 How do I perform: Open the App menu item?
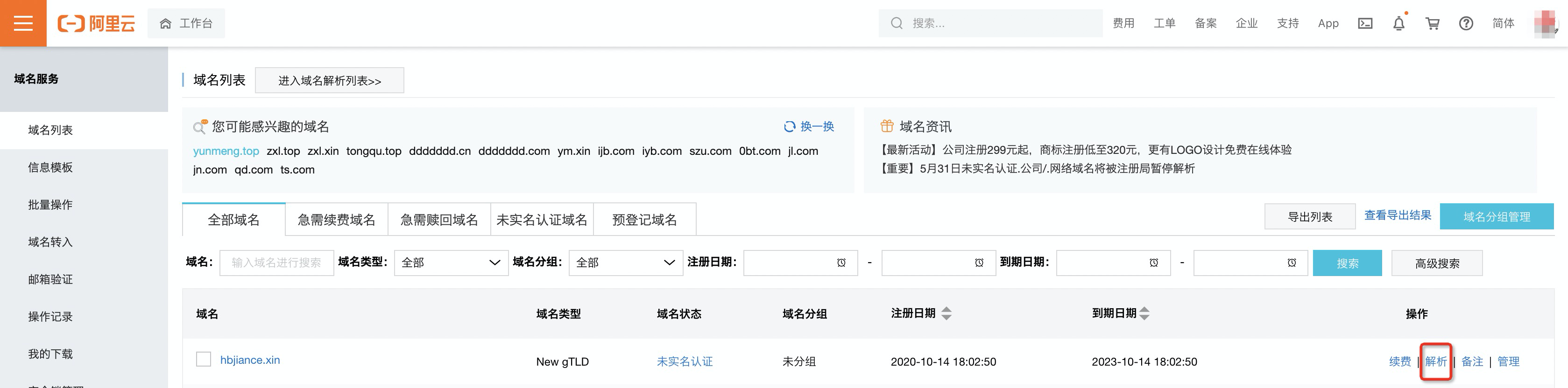[1328, 23]
